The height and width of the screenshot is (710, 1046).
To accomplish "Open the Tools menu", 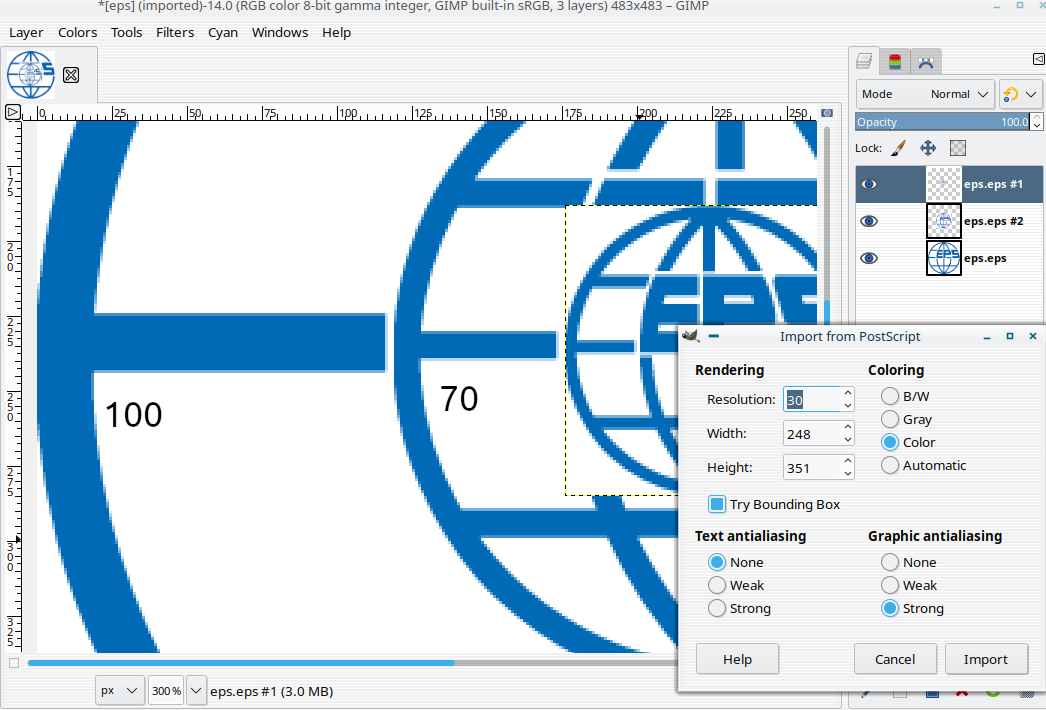I will click(126, 32).
